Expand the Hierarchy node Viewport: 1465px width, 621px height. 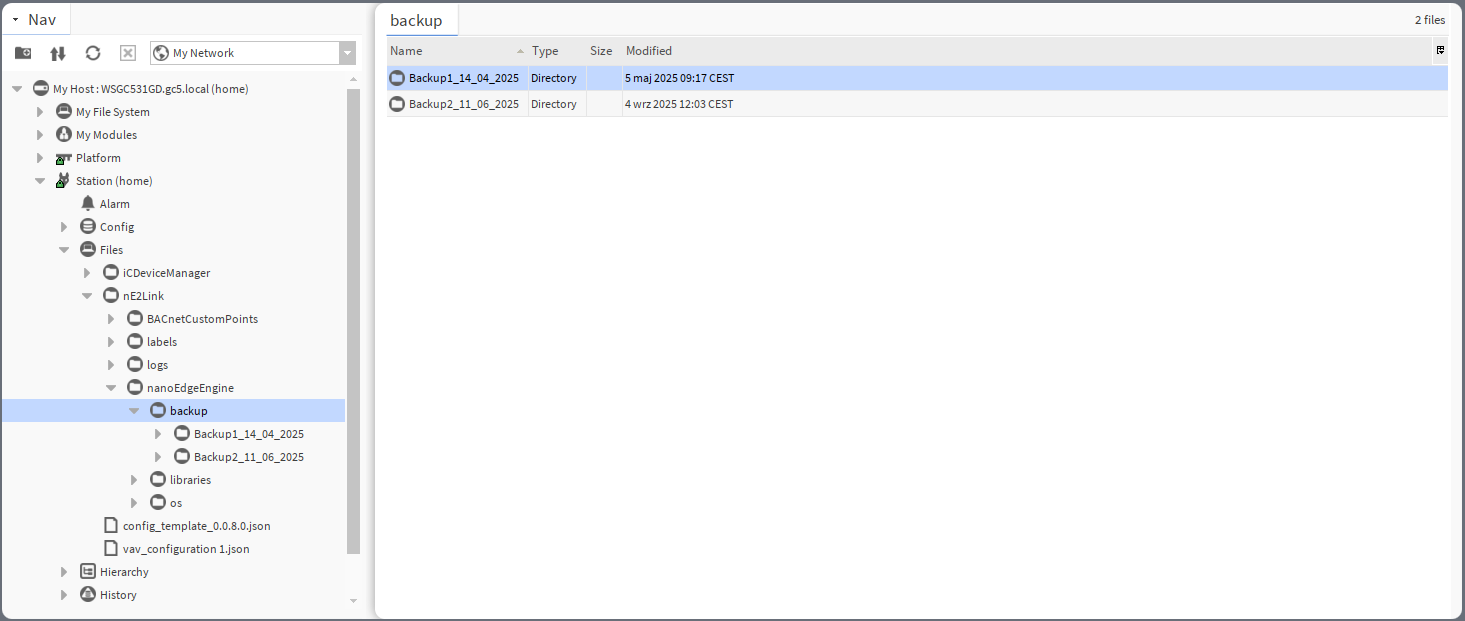point(64,572)
